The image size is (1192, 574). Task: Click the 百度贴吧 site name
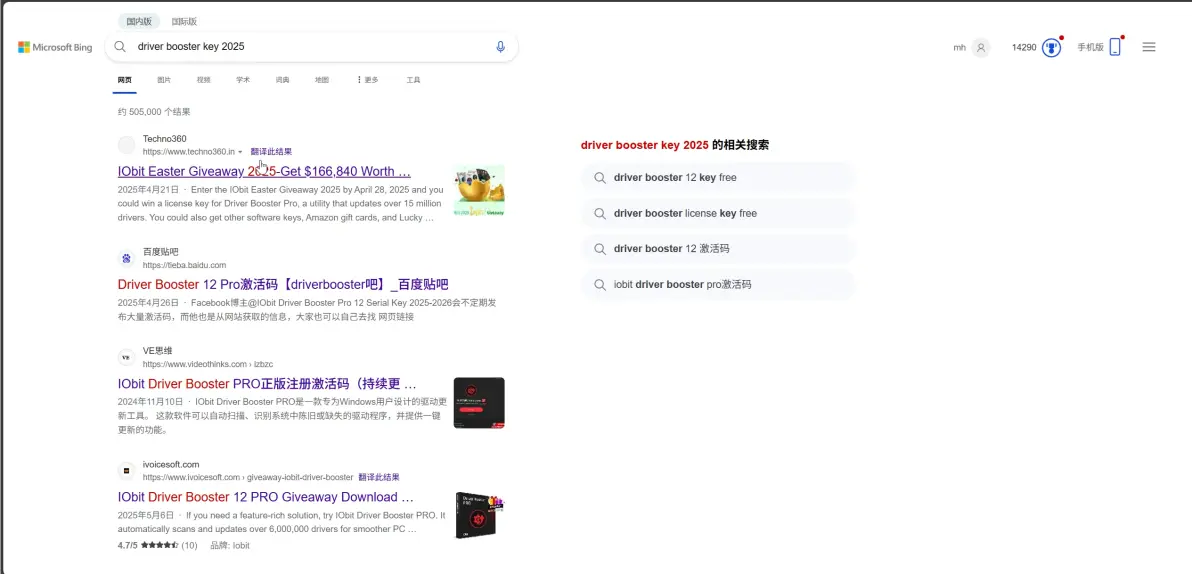[x=160, y=252]
